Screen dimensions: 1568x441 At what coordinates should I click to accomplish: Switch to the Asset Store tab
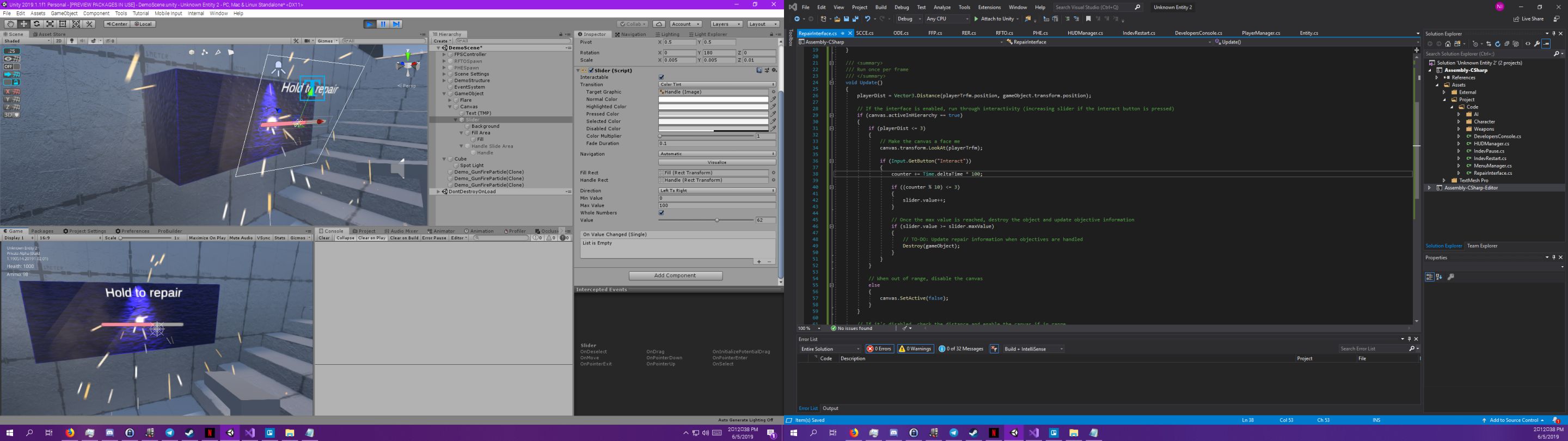[50, 34]
